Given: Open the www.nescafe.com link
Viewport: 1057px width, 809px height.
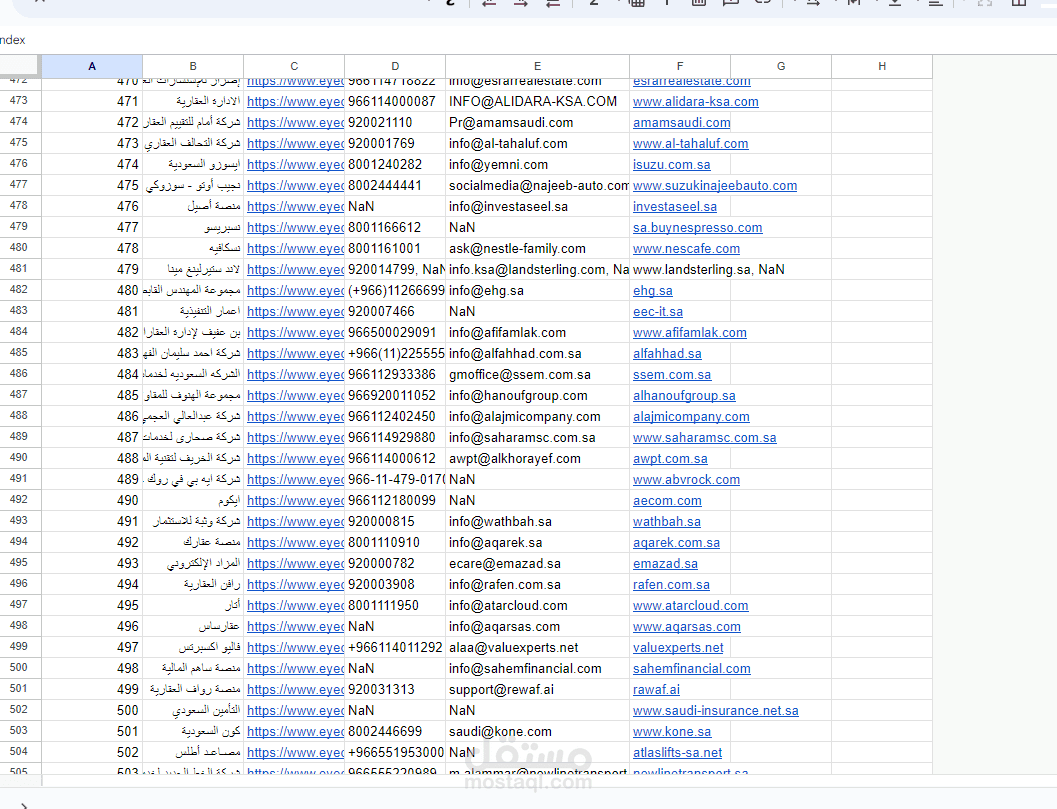Looking at the screenshot, I should 686,249.
